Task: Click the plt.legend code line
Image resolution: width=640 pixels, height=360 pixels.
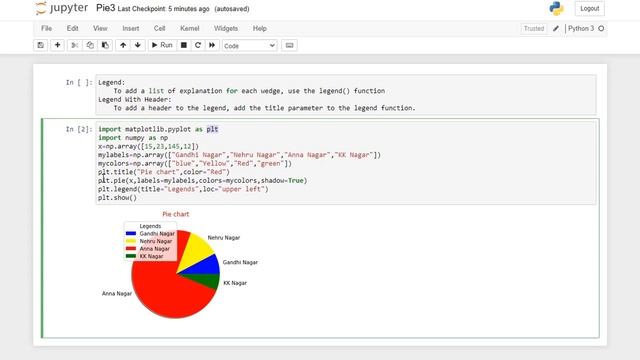Action: (x=183, y=189)
